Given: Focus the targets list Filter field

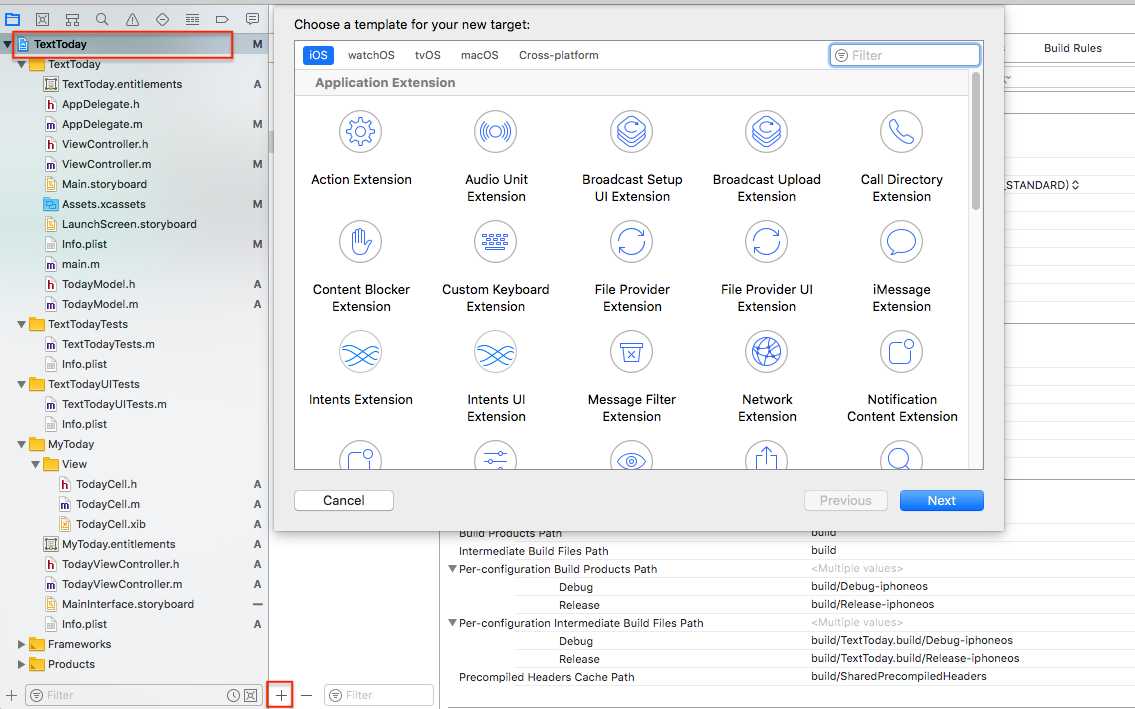Looking at the screenshot, I should click(x=379, y=695).
